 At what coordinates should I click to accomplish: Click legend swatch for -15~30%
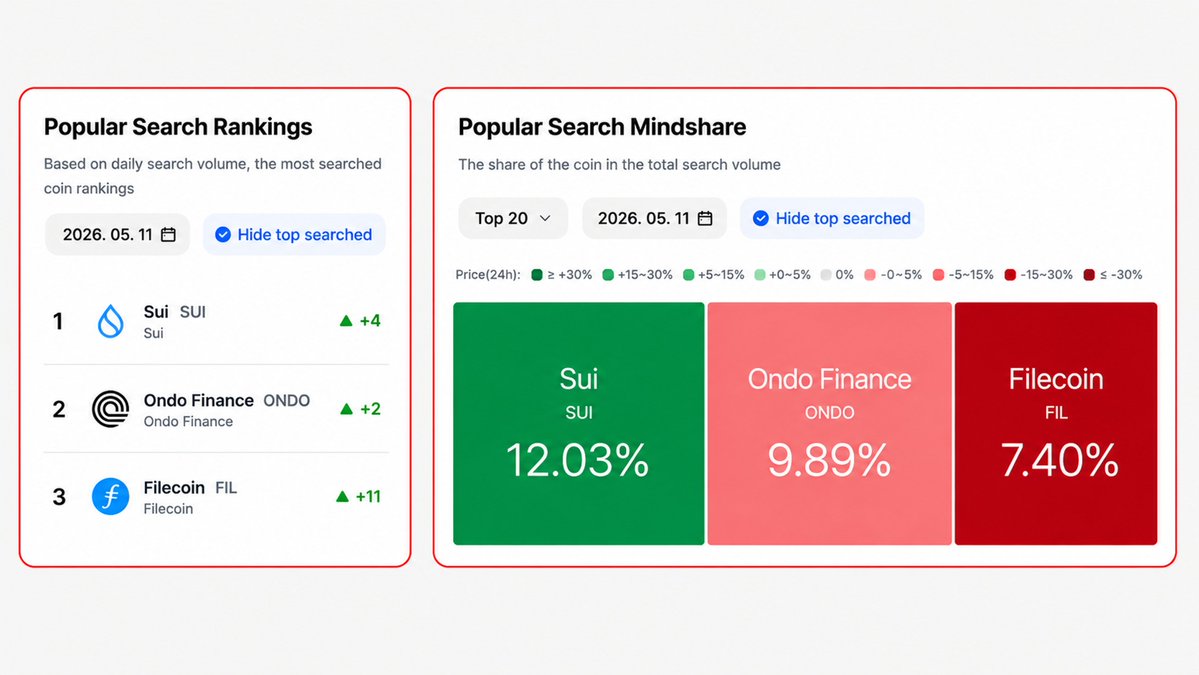coord(1010,275)
